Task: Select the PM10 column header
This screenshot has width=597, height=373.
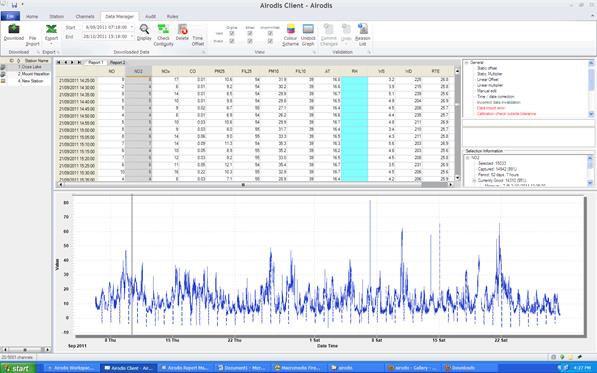Action: [x=273, y=71]
